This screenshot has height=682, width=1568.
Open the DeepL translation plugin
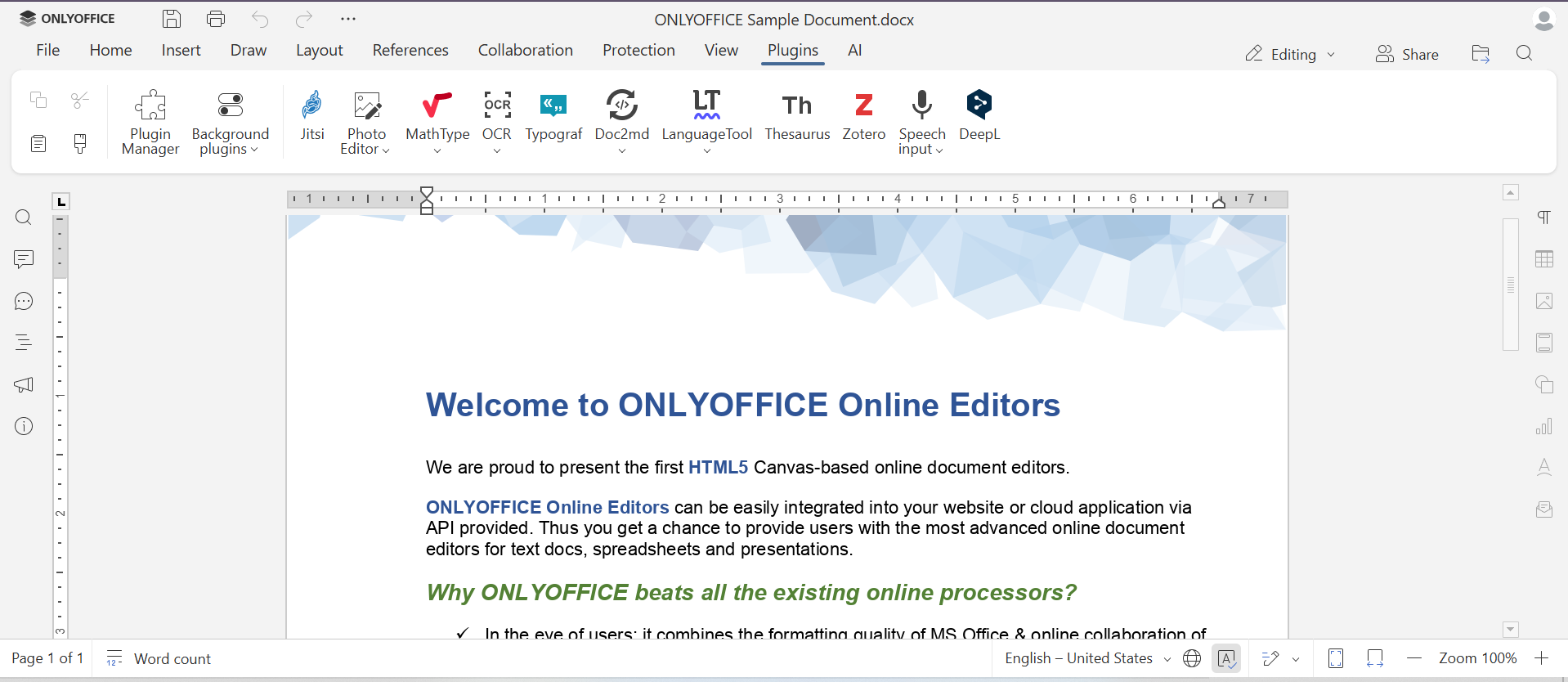pos(979,115)
